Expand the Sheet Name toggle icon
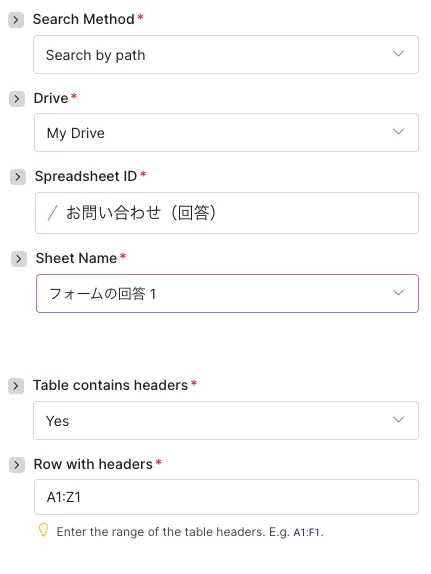 18,259
